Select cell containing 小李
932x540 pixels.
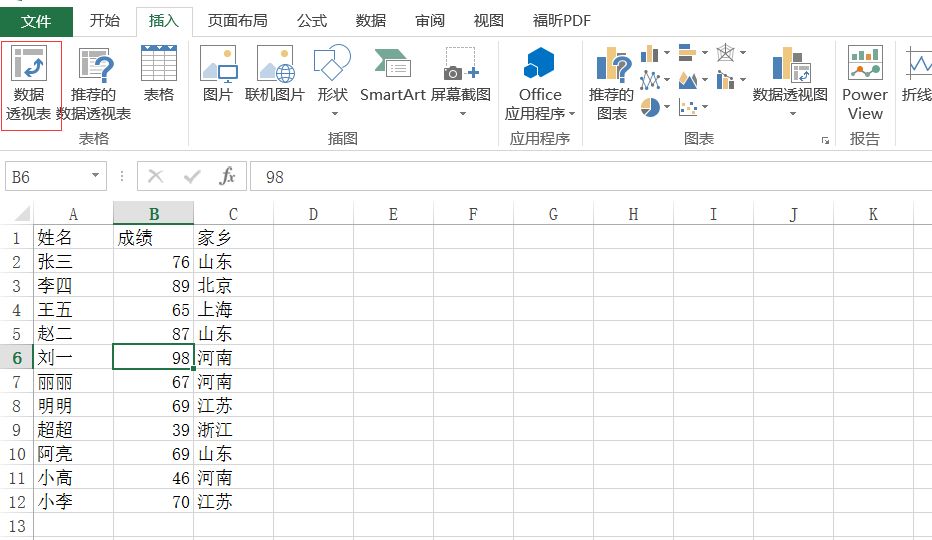(73, 501)
